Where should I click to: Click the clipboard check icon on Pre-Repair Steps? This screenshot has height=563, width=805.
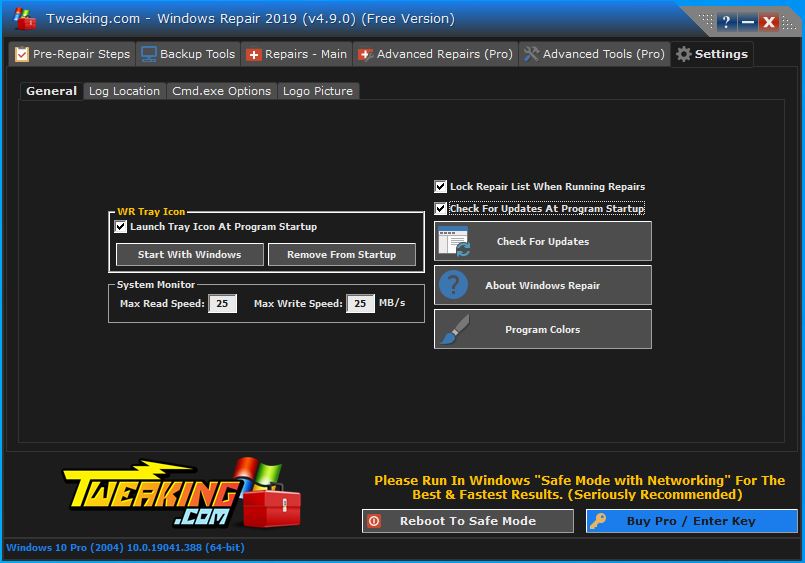coord(22,54)
